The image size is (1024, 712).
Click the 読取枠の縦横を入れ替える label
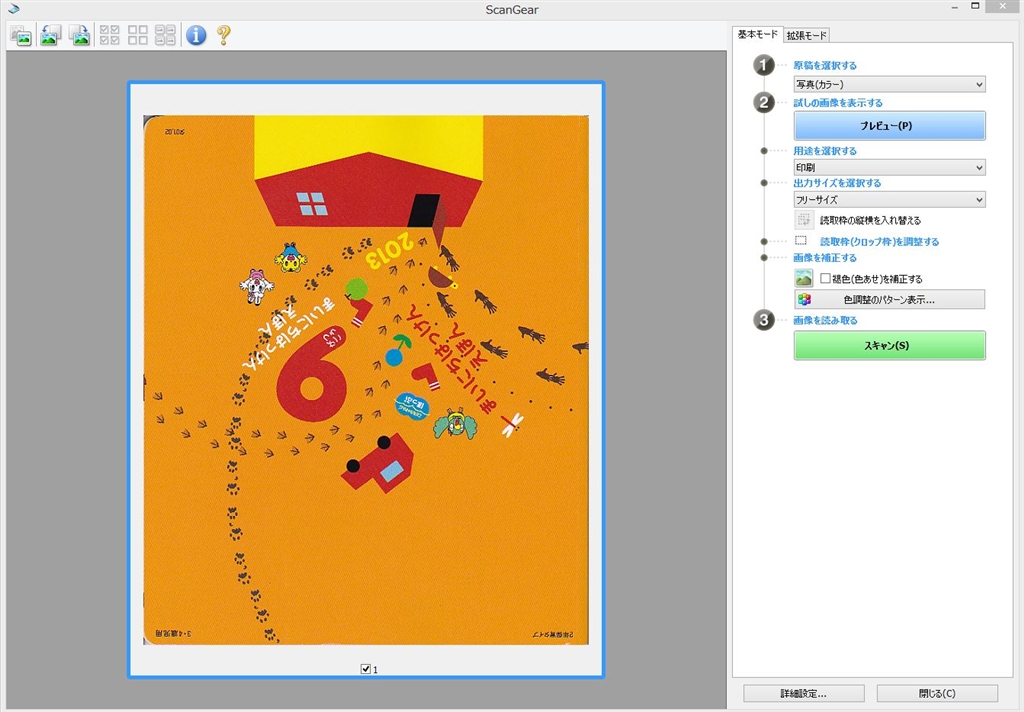click(x=871, y=221)
